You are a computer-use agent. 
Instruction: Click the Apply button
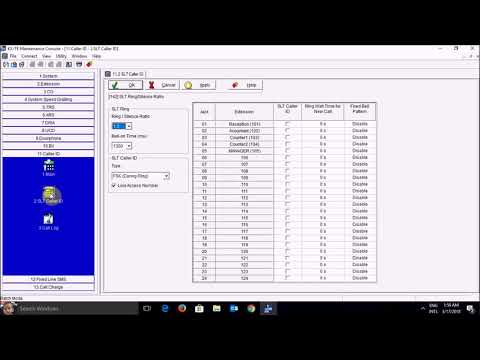(x=199, y=85)
